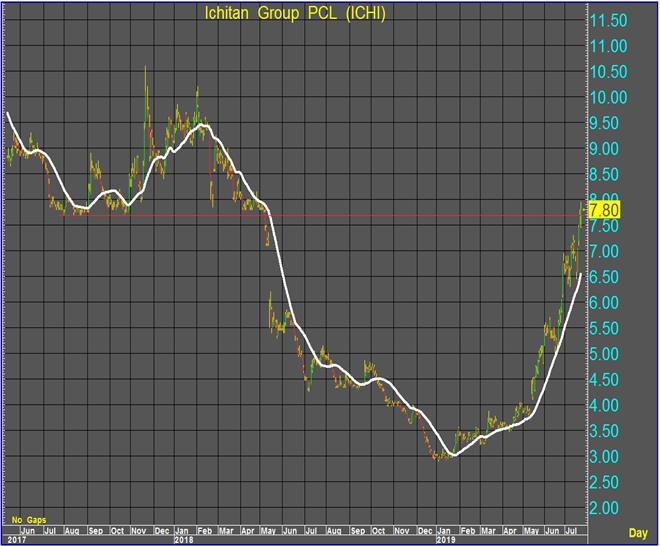660x546 pixels.
Task: Select the 11.00 price axis label
Action: click(608, 46)
